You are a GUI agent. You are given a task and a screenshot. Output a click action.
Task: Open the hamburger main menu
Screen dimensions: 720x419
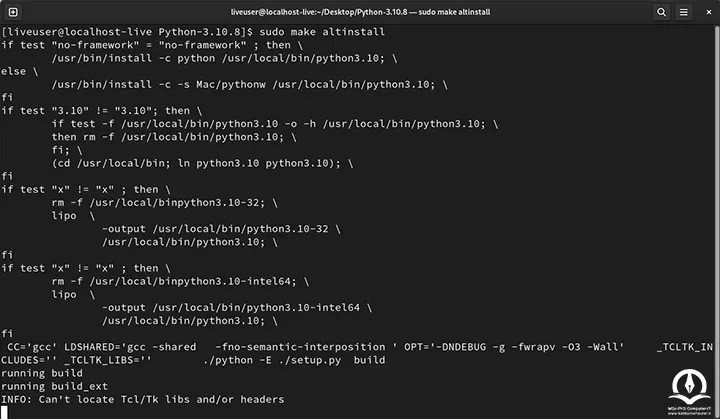(x=684, y=12)
